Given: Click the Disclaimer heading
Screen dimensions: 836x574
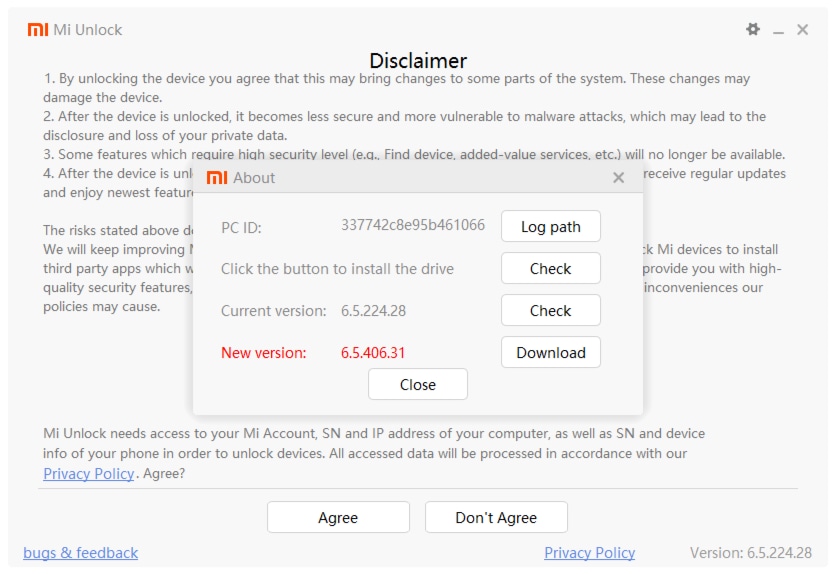Looking at the screenshot, I should (418, 60).
